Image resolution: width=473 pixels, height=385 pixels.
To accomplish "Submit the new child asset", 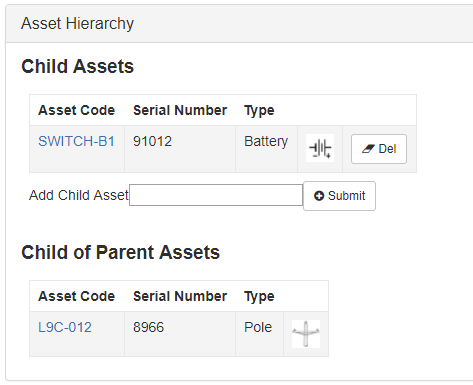I will tap(339, 196).
